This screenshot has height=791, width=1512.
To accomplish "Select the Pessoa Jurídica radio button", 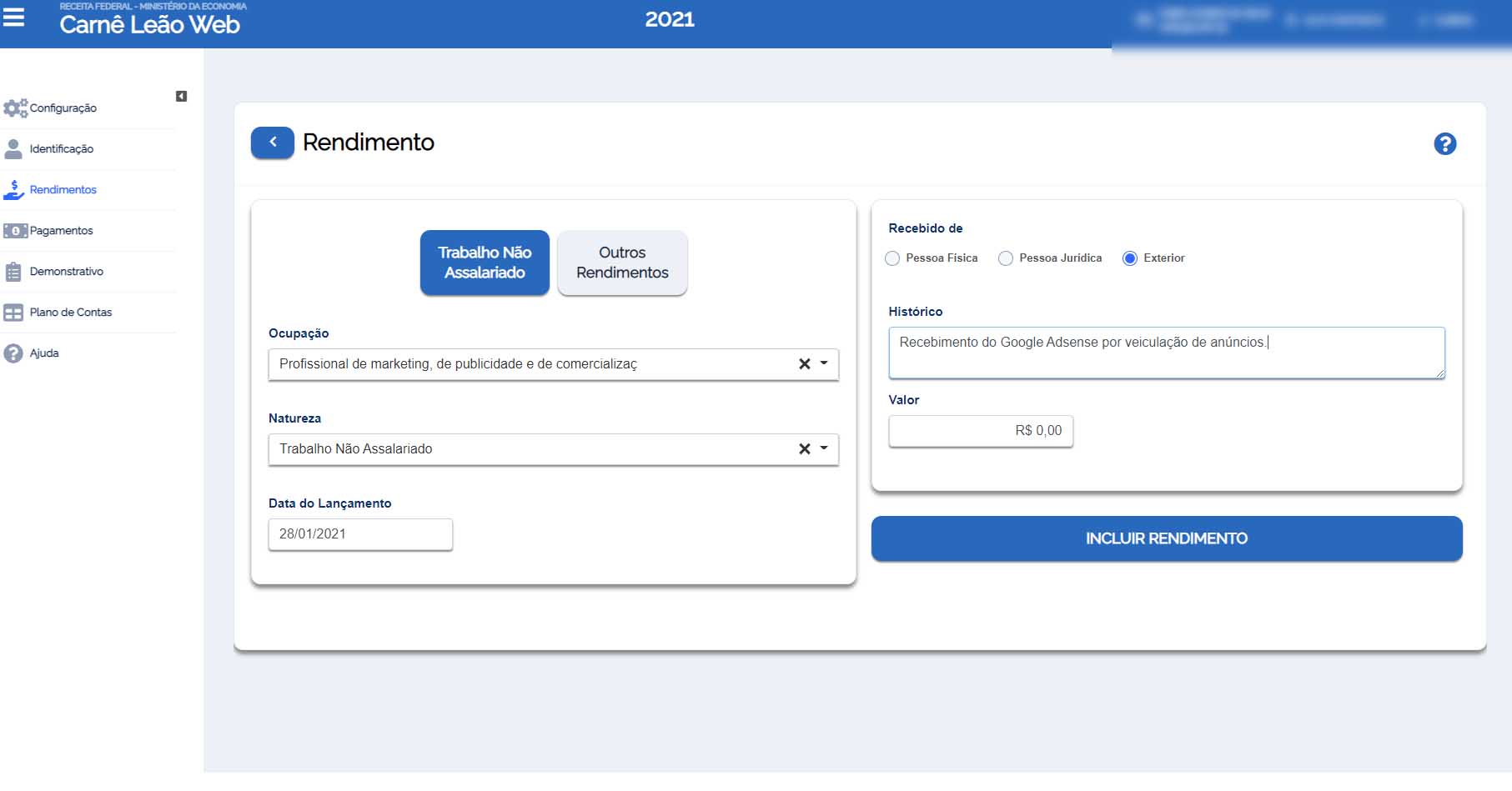I will tap(1006, 258).
